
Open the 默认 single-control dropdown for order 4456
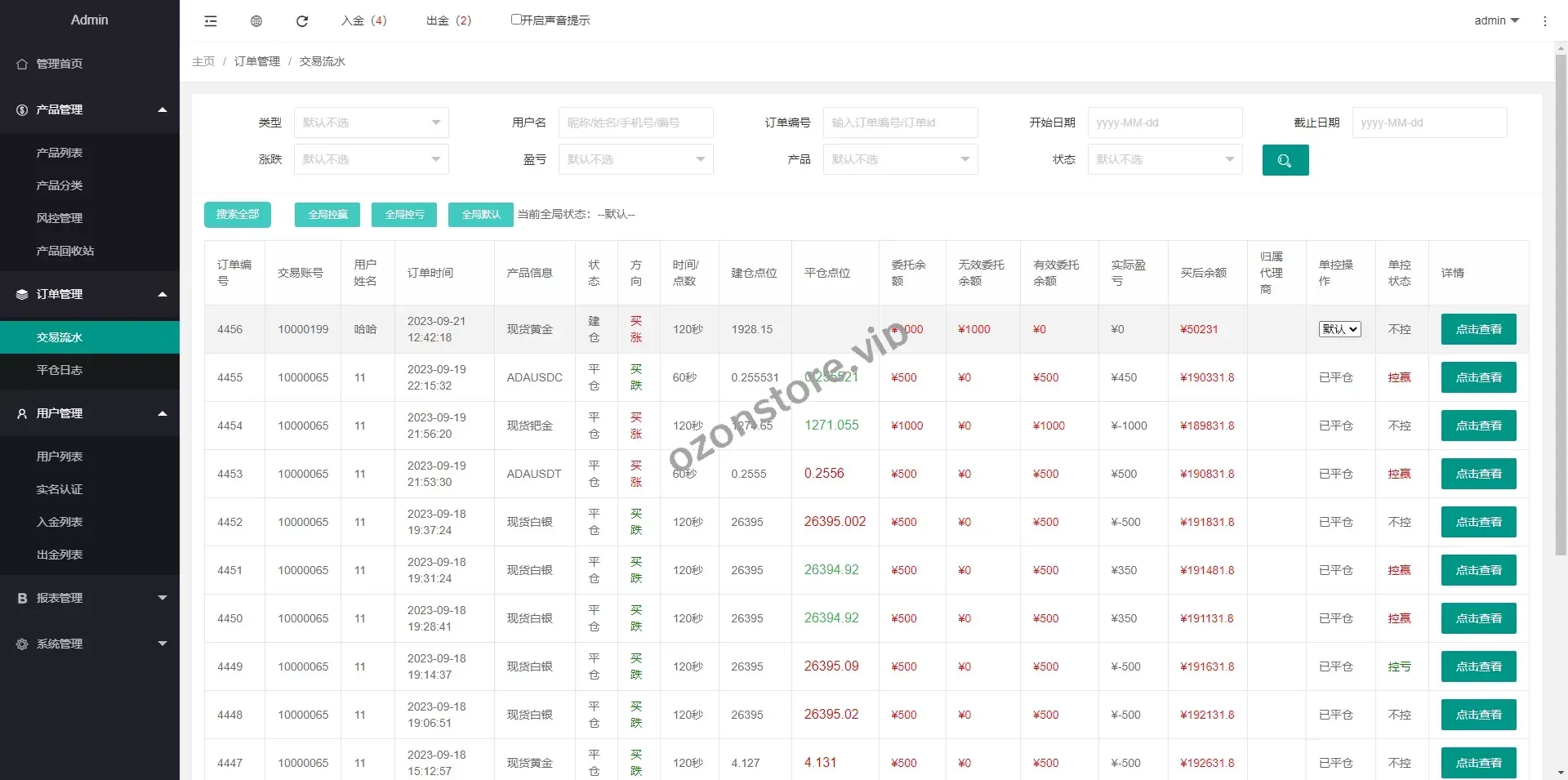click(x=1339, y=329)
